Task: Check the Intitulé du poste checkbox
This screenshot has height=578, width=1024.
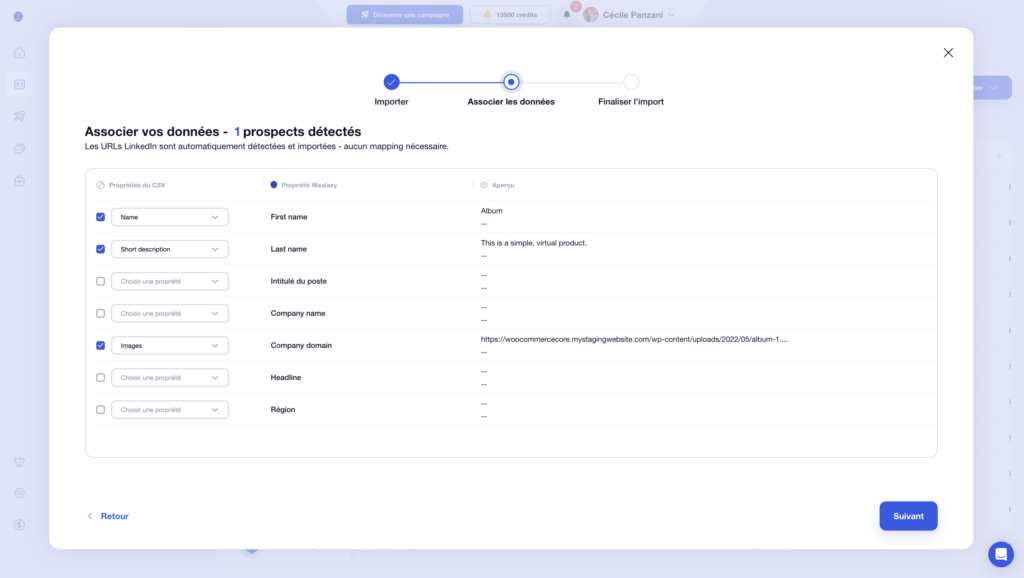Action: [101, 281]
